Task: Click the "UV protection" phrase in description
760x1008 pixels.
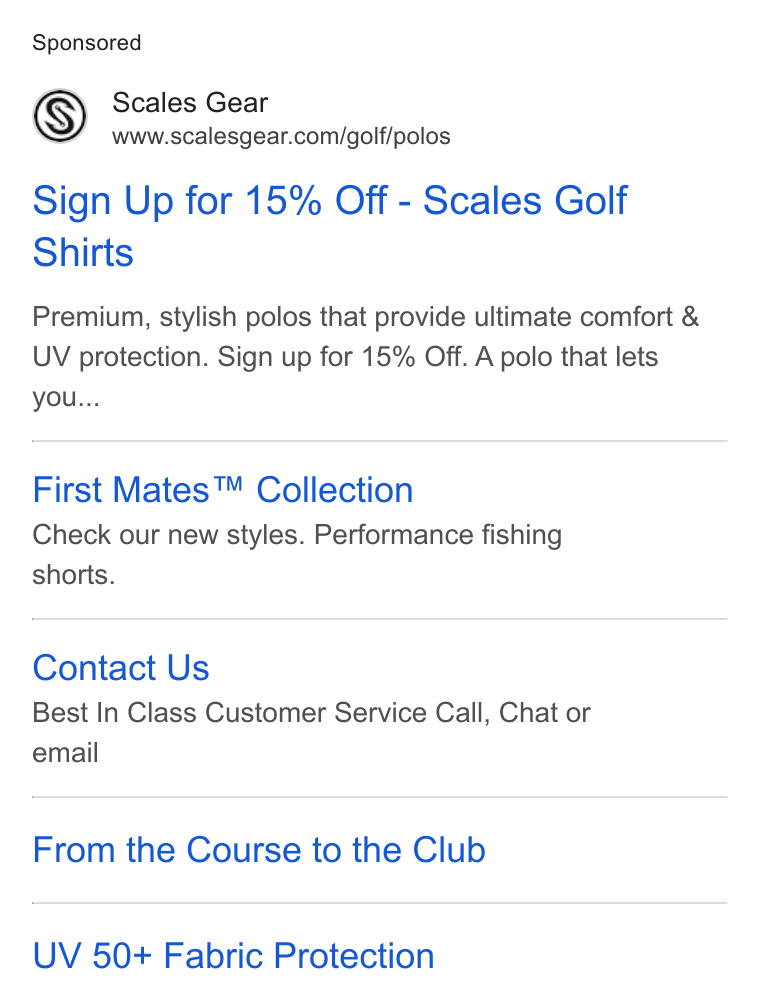Action: (120, 357)
